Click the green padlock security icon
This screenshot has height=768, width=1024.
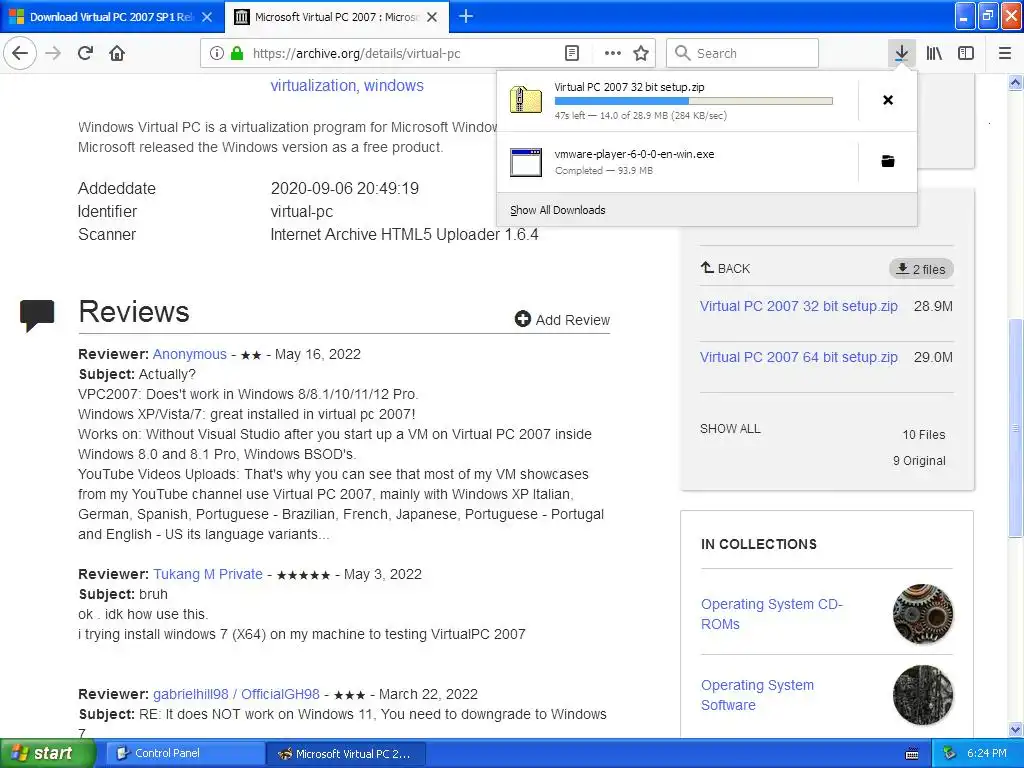pos(237,54)
